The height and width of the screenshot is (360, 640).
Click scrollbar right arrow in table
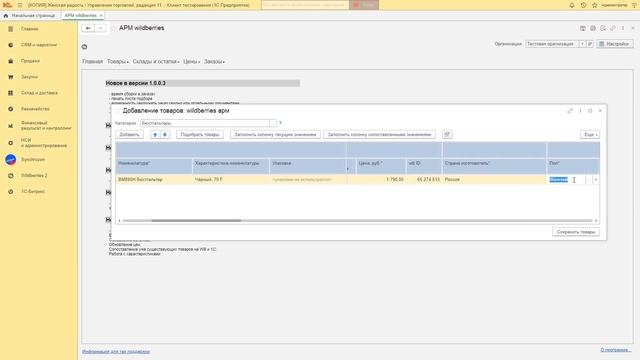coord(596,221)
